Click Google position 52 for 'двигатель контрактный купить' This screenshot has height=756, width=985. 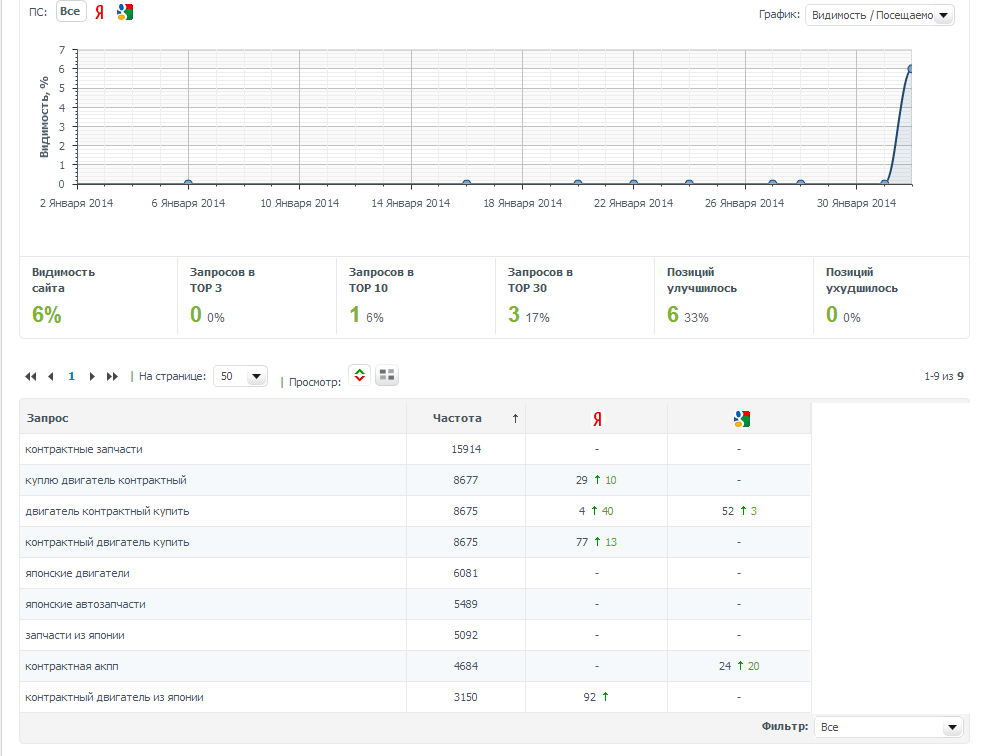click(x=727, y=511)
